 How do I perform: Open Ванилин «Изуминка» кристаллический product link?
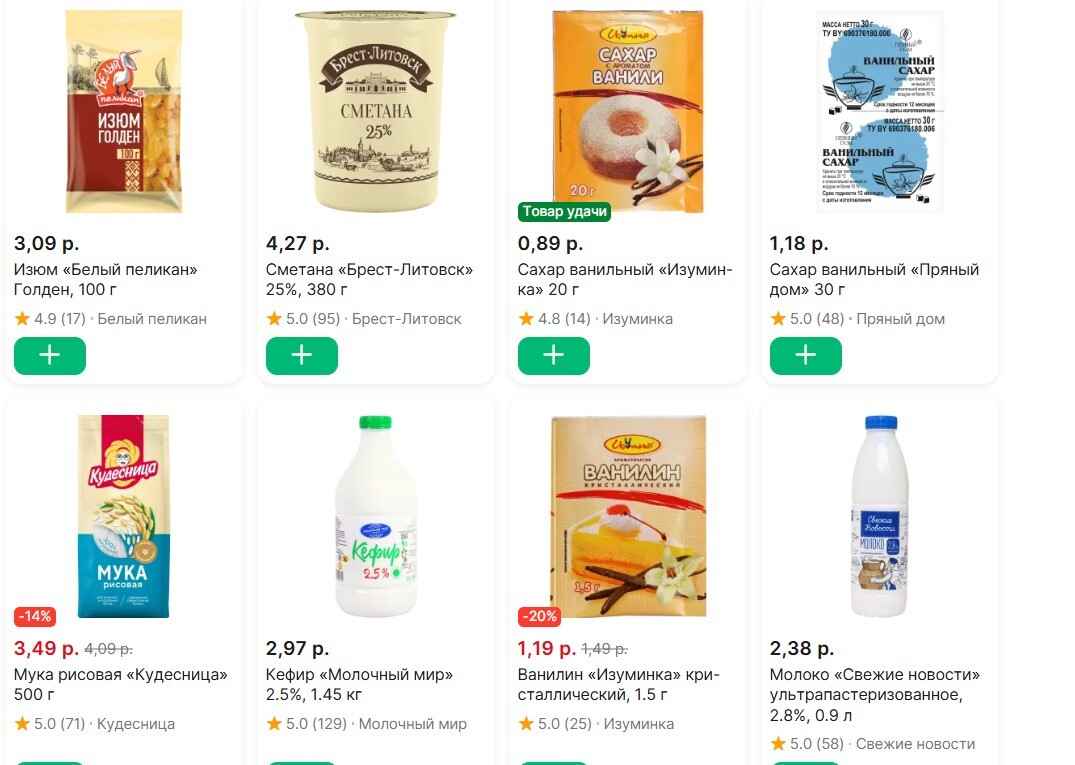[618, 684]
